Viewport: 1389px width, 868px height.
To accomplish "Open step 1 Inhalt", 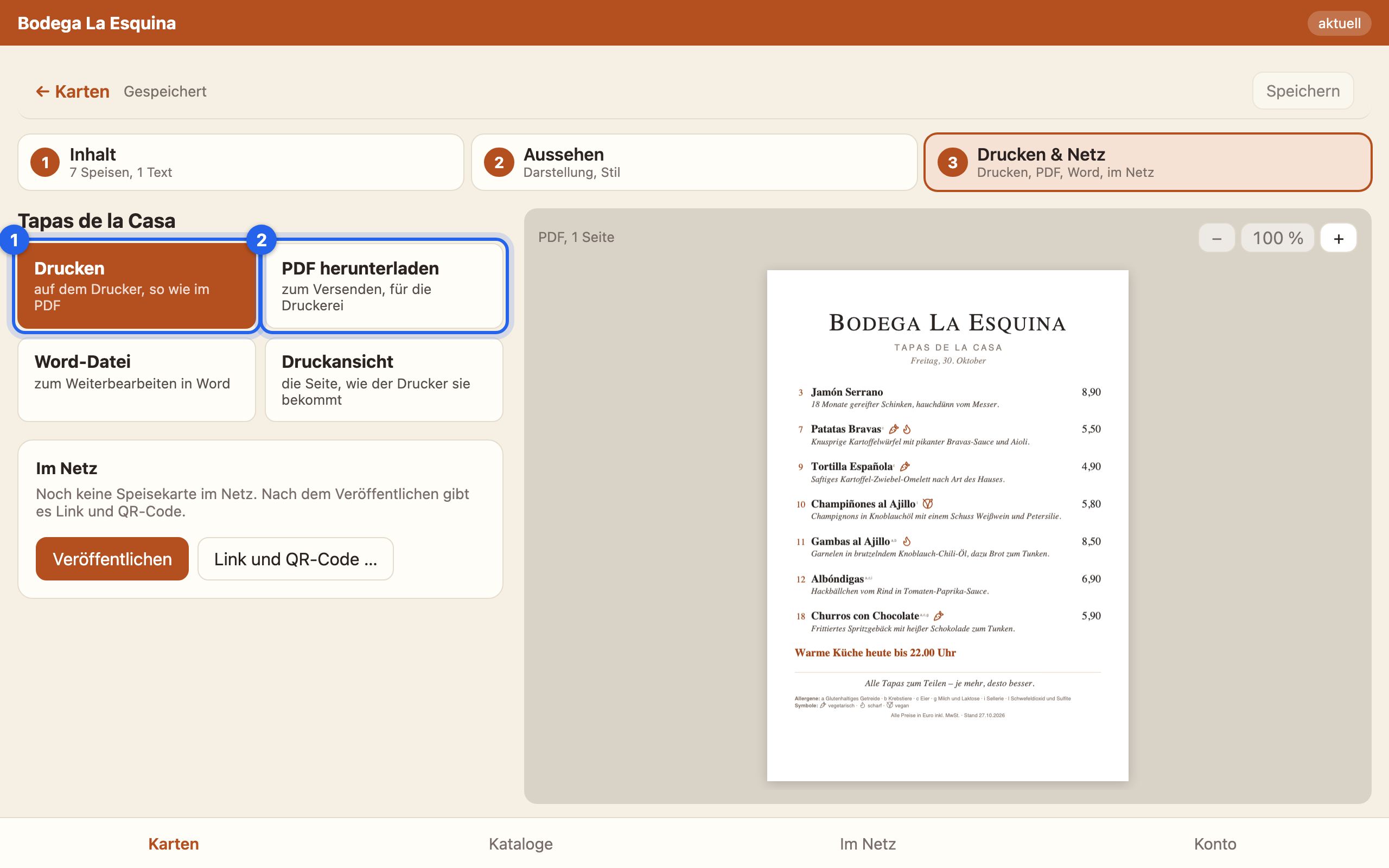I will pos(240,162).
